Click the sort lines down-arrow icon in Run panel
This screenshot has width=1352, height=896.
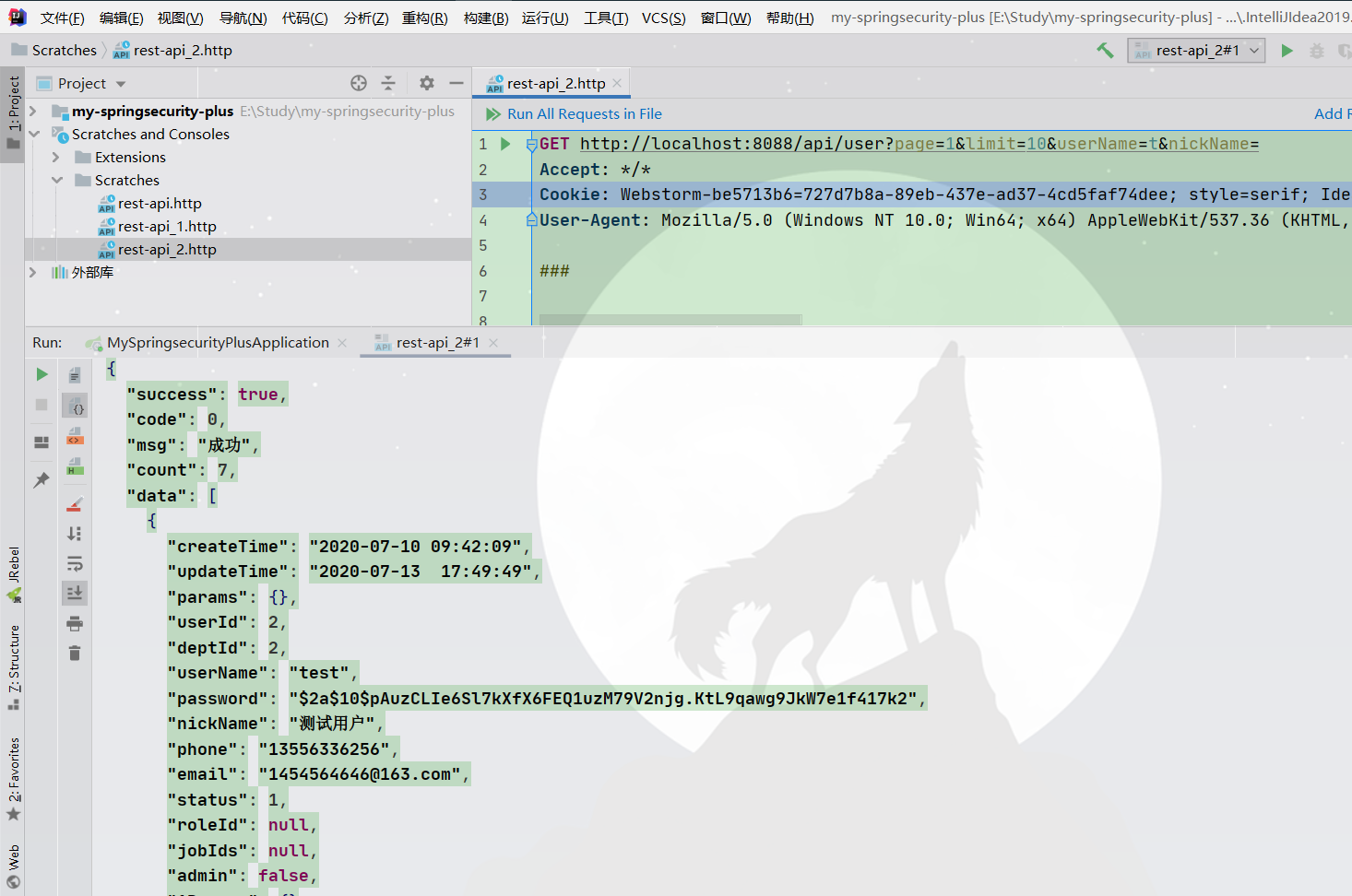75,534
